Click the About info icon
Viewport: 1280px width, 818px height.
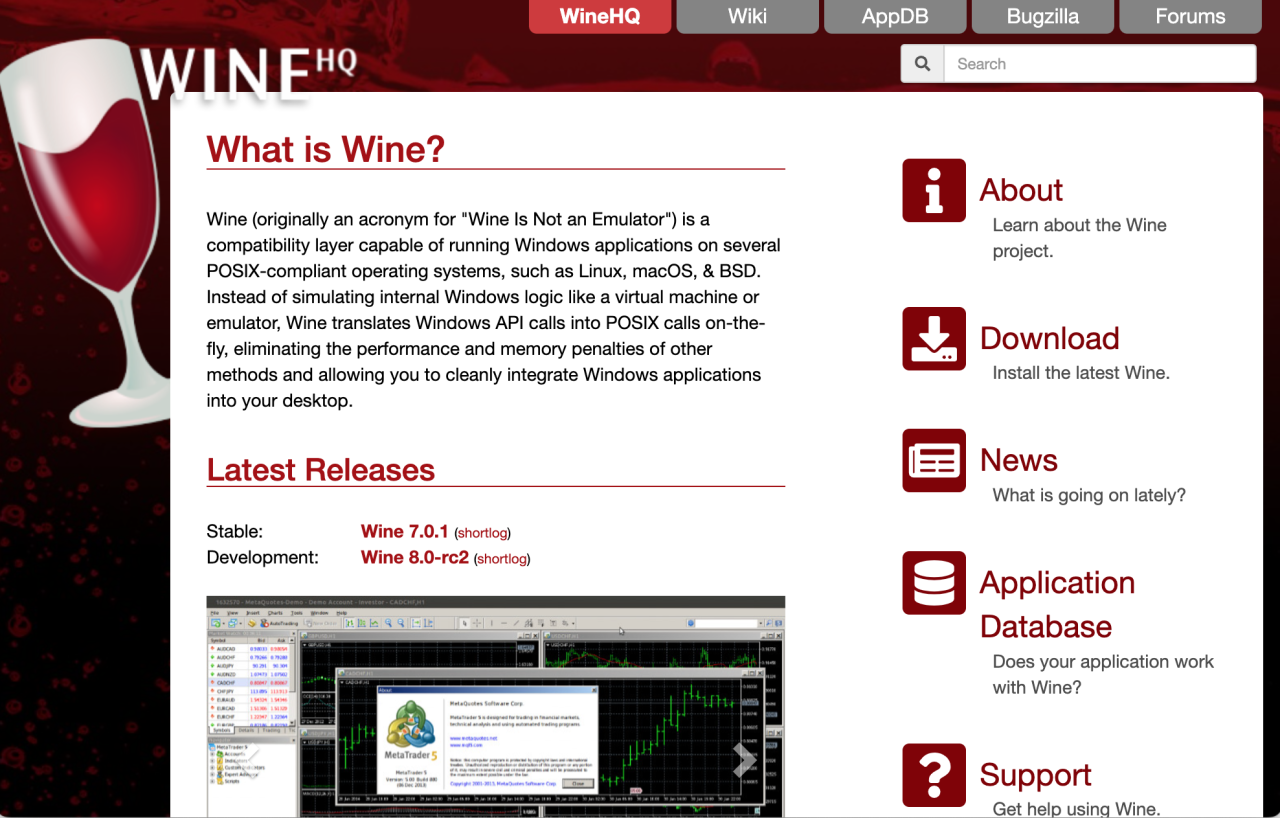(933, 190)
